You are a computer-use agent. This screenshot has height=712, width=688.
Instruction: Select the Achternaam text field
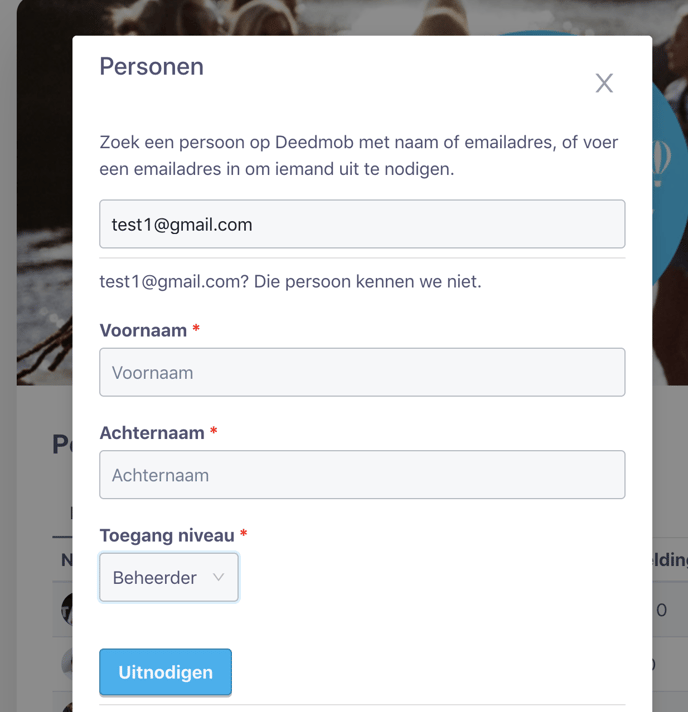[x=362, y=475]
